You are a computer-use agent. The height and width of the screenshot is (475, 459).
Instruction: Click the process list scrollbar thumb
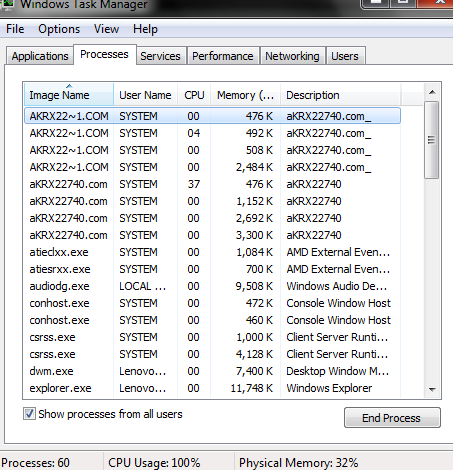pos(432,140)
